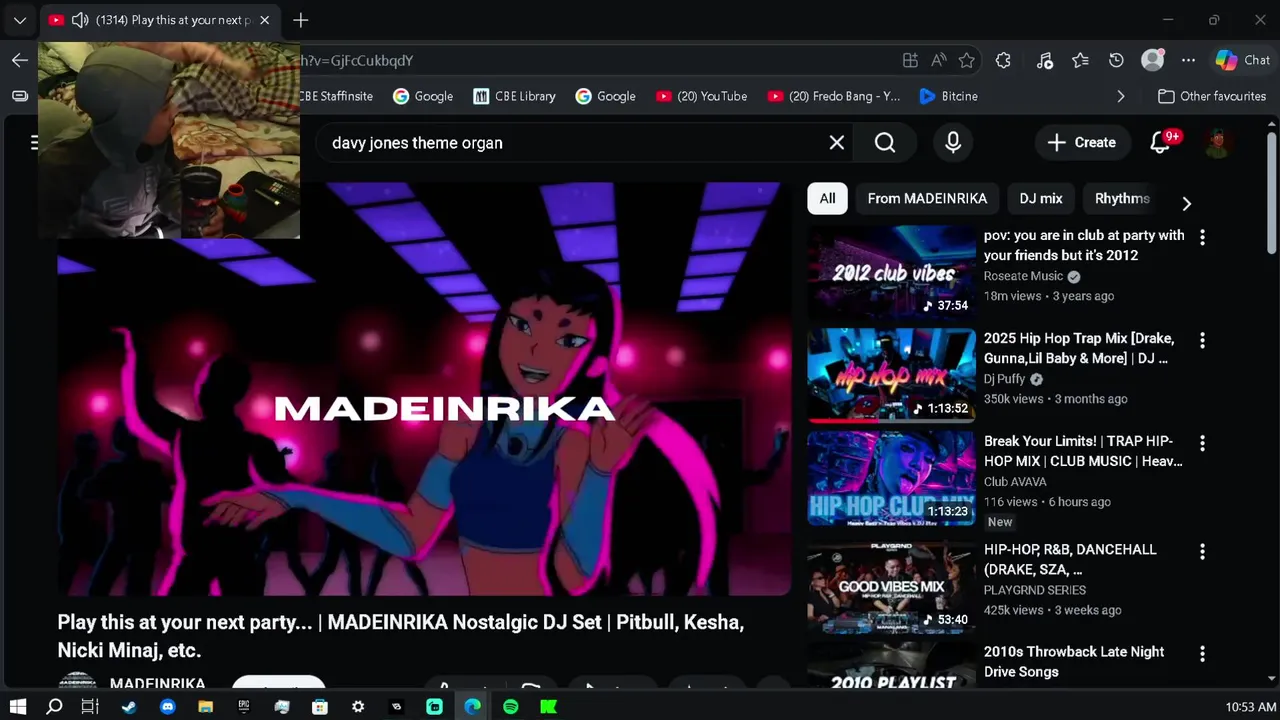Open the Epic Games taskbar icon
Viewport: 1280px width, 720px height.
(x=243, y=707)
